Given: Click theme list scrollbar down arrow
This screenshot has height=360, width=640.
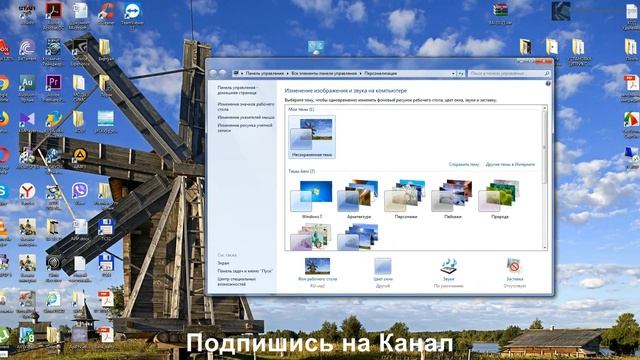Looking at the screenshot, I should click(x=544, y=247).
